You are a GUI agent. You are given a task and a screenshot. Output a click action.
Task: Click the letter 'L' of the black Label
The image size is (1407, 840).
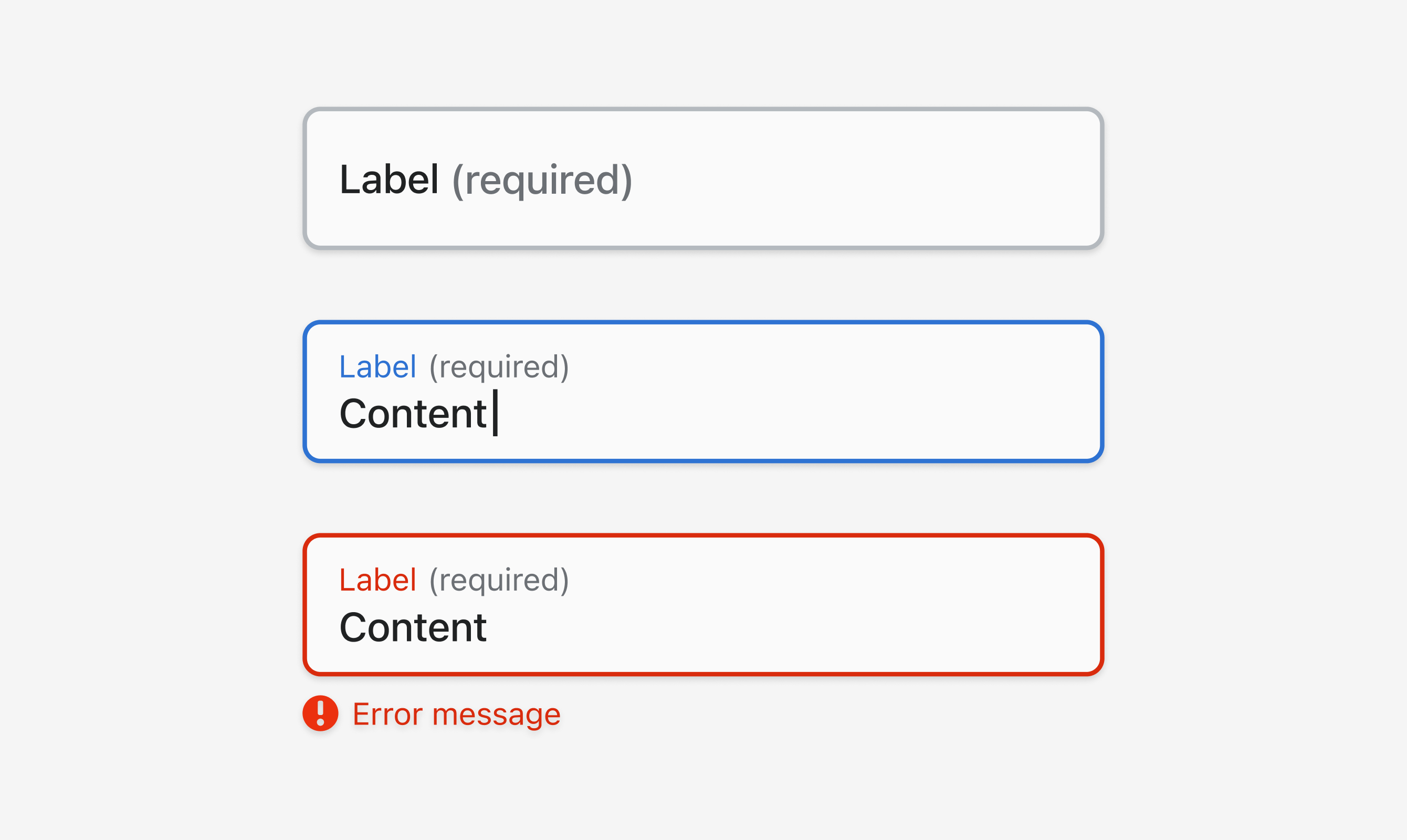[350, 180]
